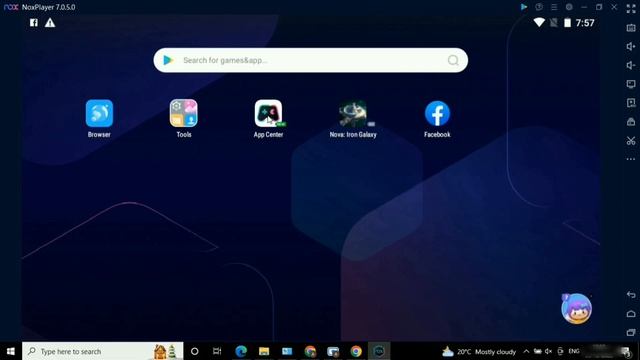
Task: Open Cortana circle on taskbar
Action: tap(195, 351)
